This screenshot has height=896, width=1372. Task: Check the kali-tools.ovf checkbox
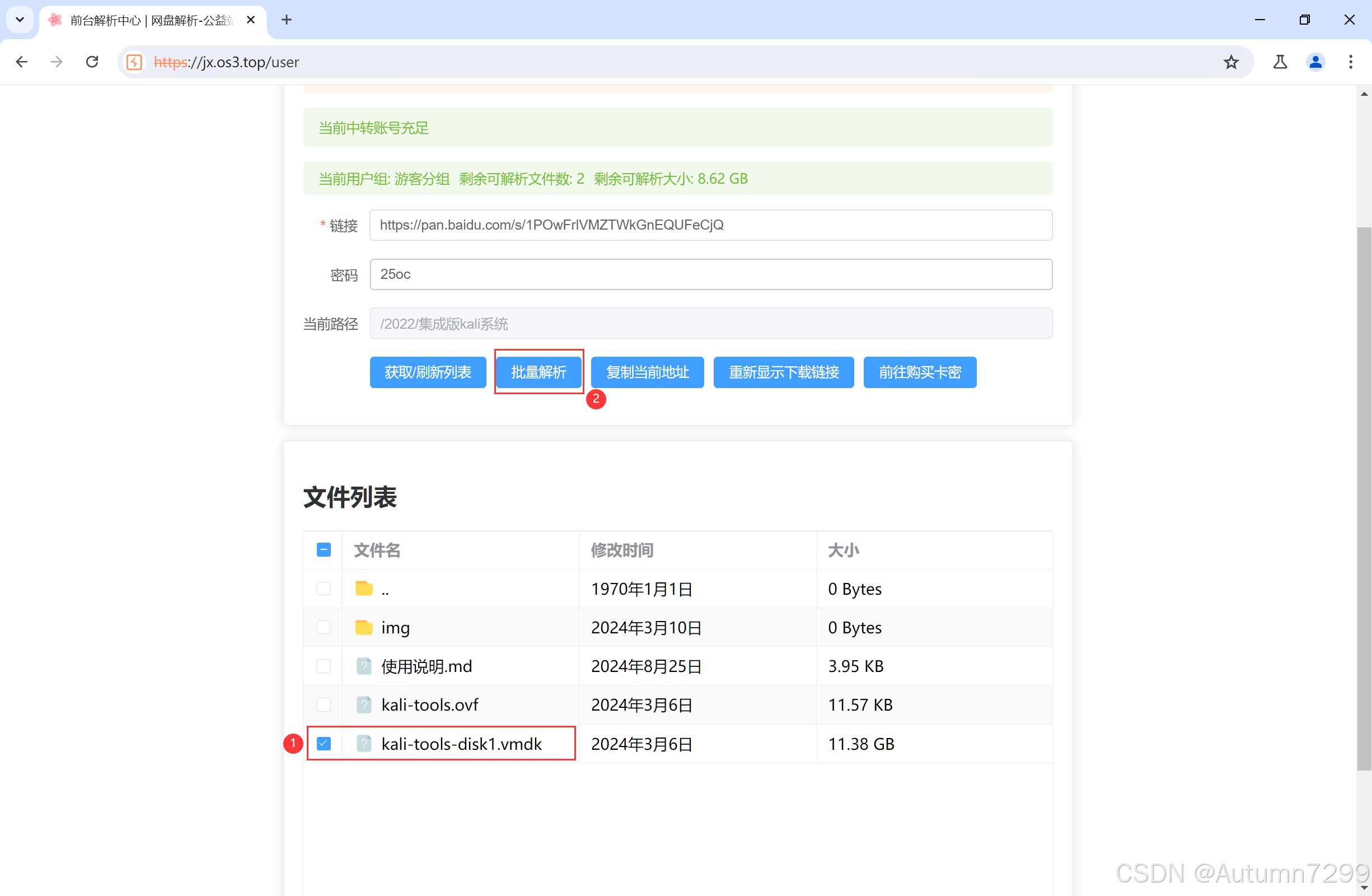(x=324, y=704)
